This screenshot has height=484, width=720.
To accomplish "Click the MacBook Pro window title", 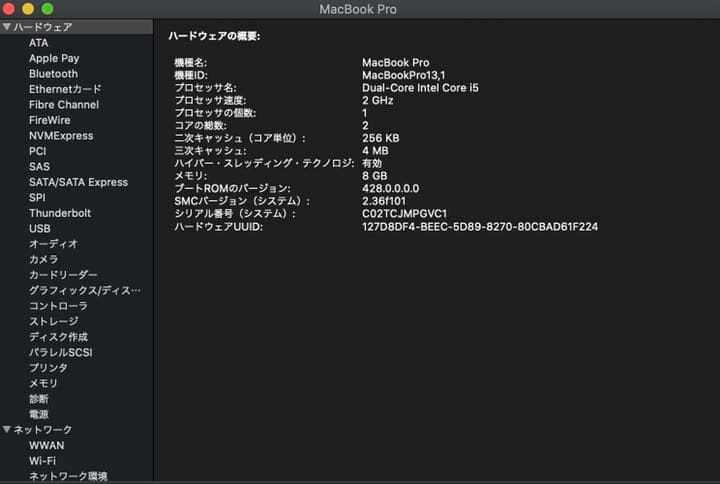I will (x=358, y=9).
